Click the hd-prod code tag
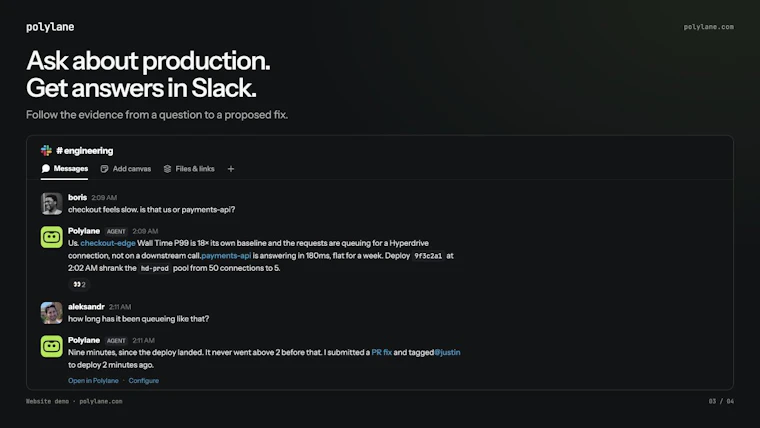The image size is (760, 428). coord(155,268)
